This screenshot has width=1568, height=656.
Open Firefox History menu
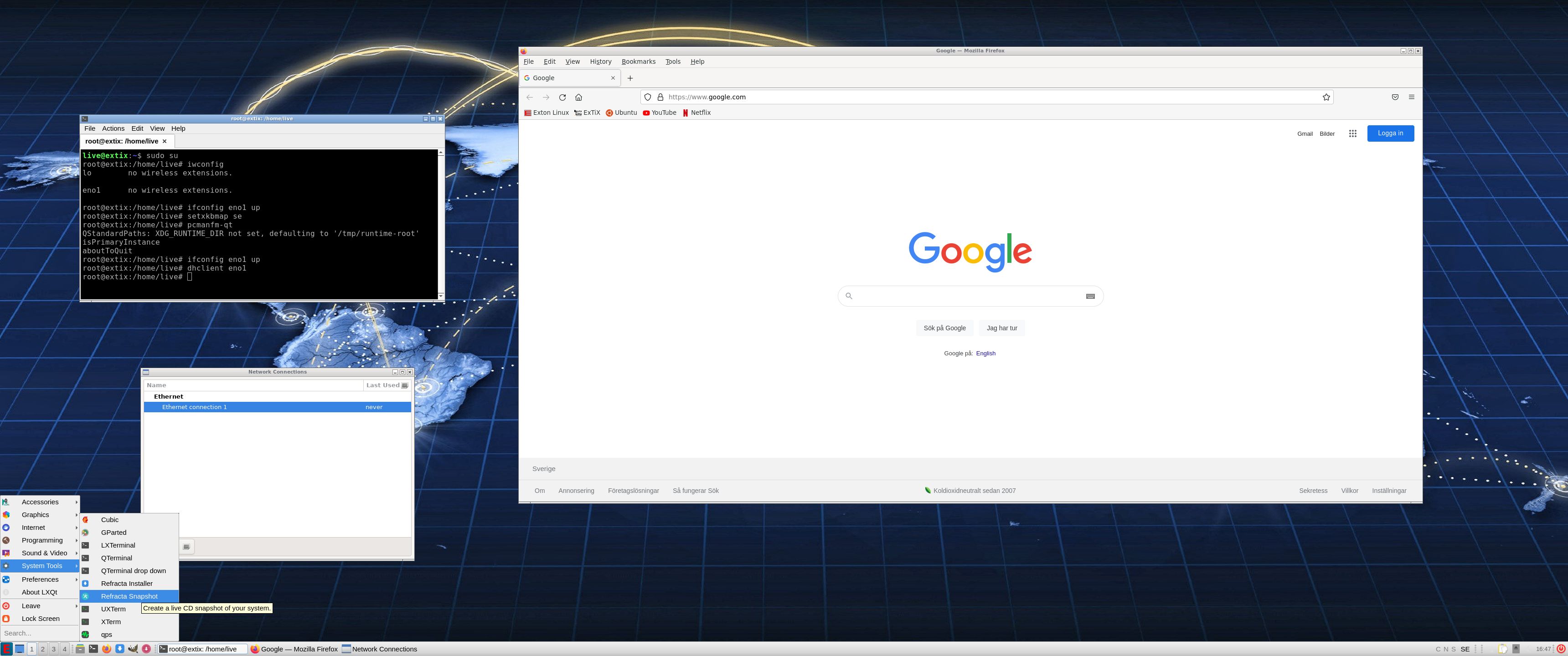pos(600,61)
